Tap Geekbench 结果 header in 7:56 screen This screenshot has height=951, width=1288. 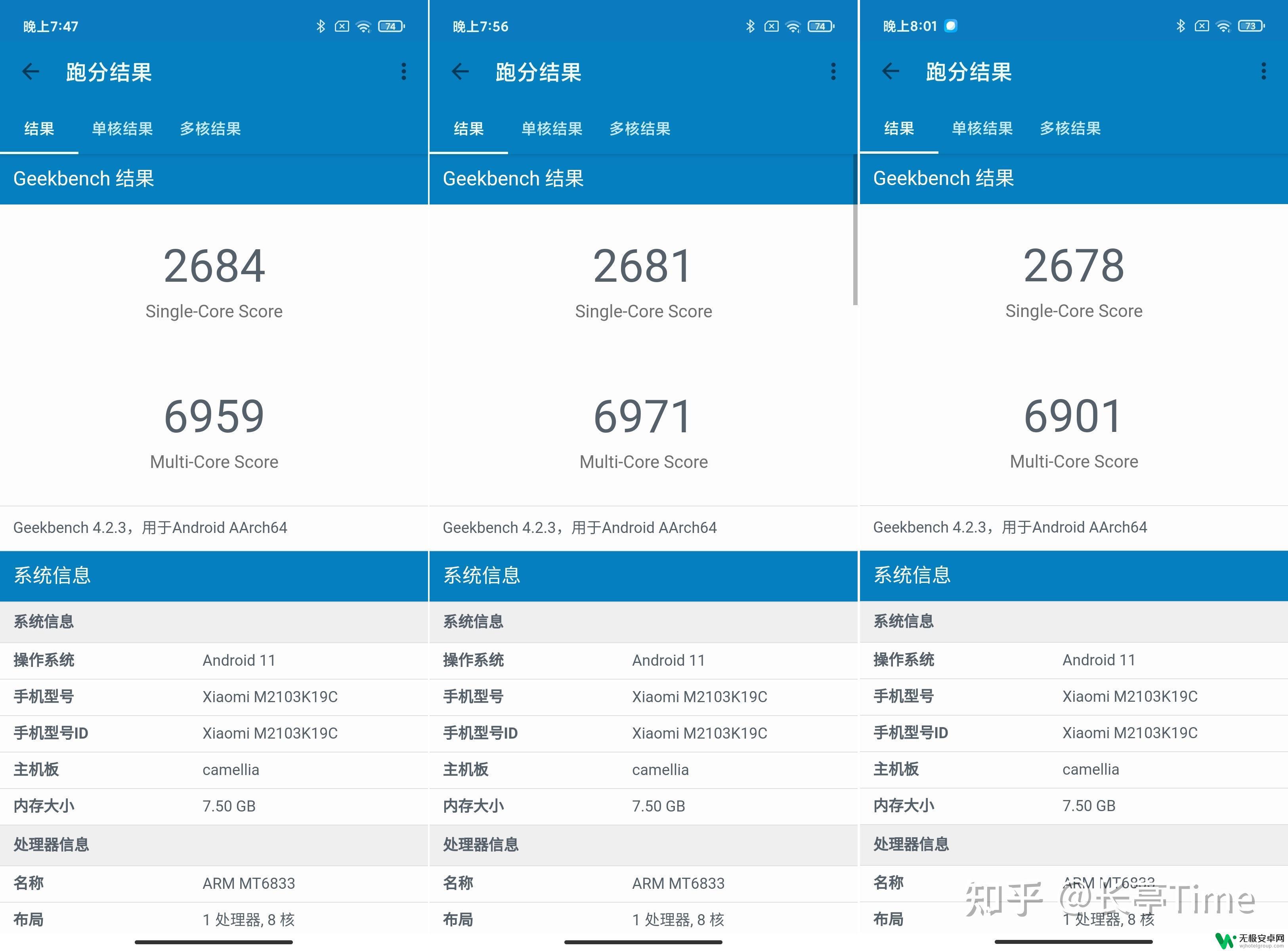click(644, 178)
